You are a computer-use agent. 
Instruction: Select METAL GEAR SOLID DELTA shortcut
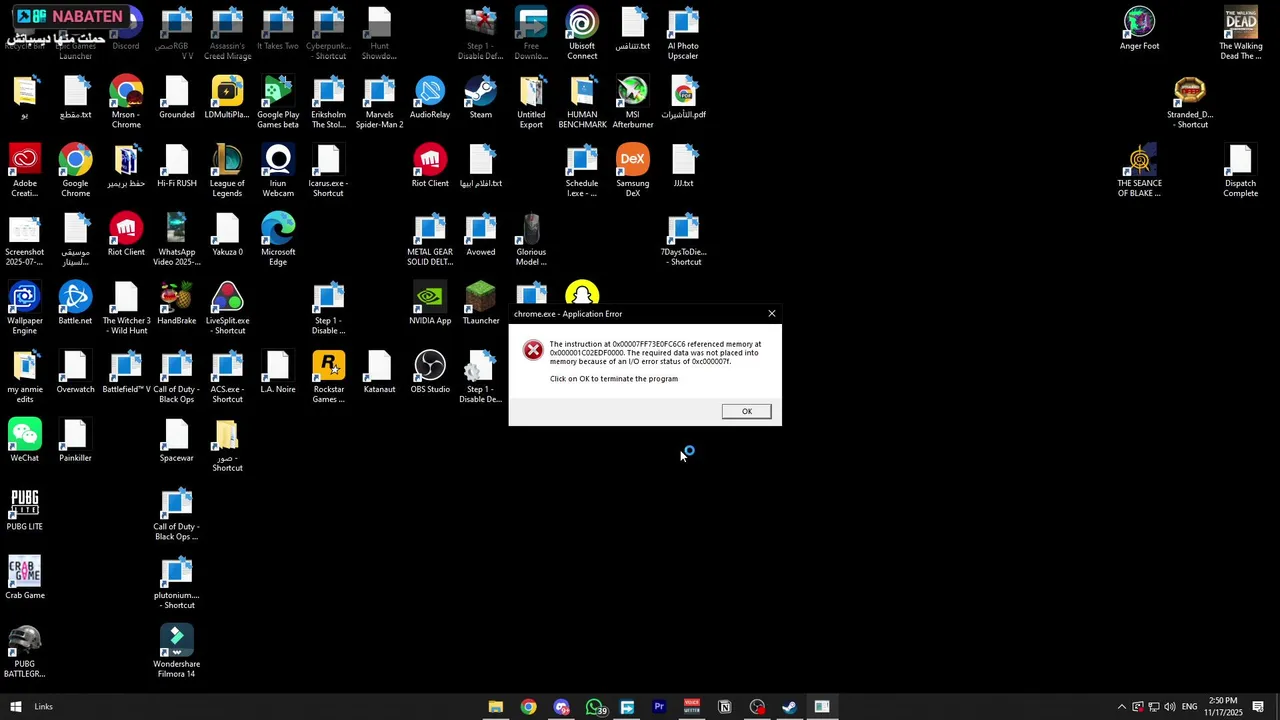coord(430,239)
